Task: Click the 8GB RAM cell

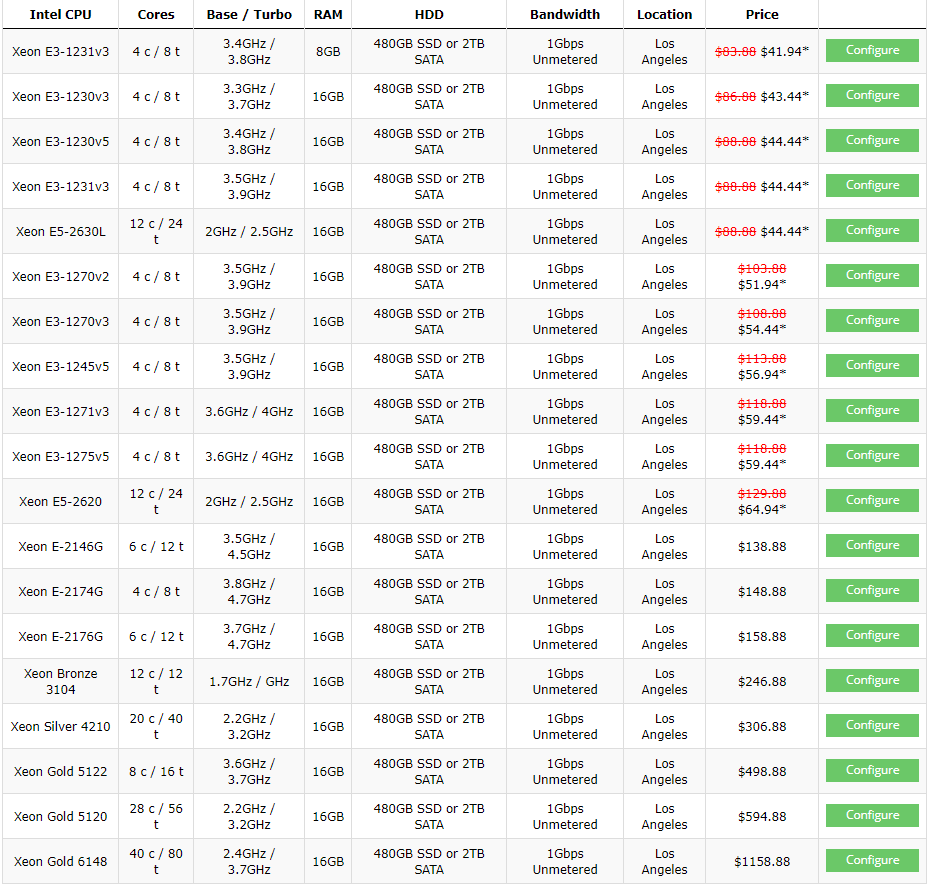Action: (x=328, y=51)
